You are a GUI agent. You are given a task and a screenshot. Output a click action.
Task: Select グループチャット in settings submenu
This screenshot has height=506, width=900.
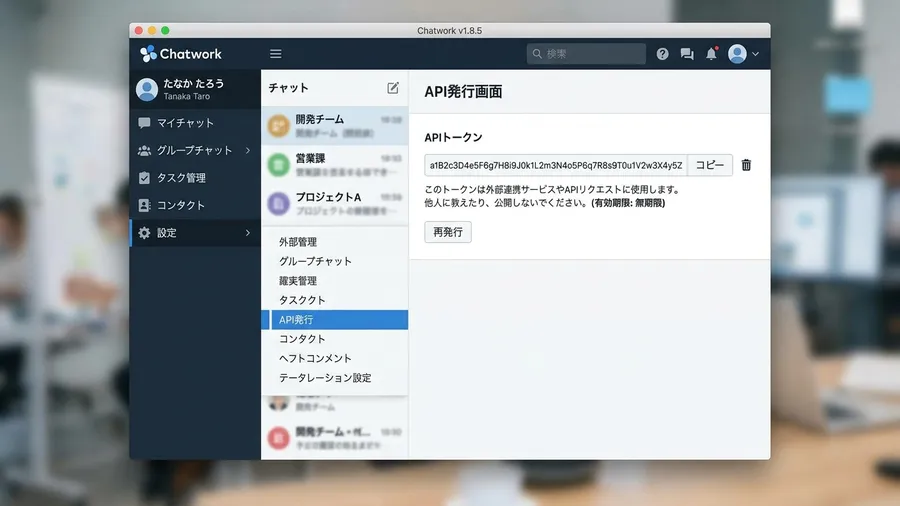[x=335, y=262]
